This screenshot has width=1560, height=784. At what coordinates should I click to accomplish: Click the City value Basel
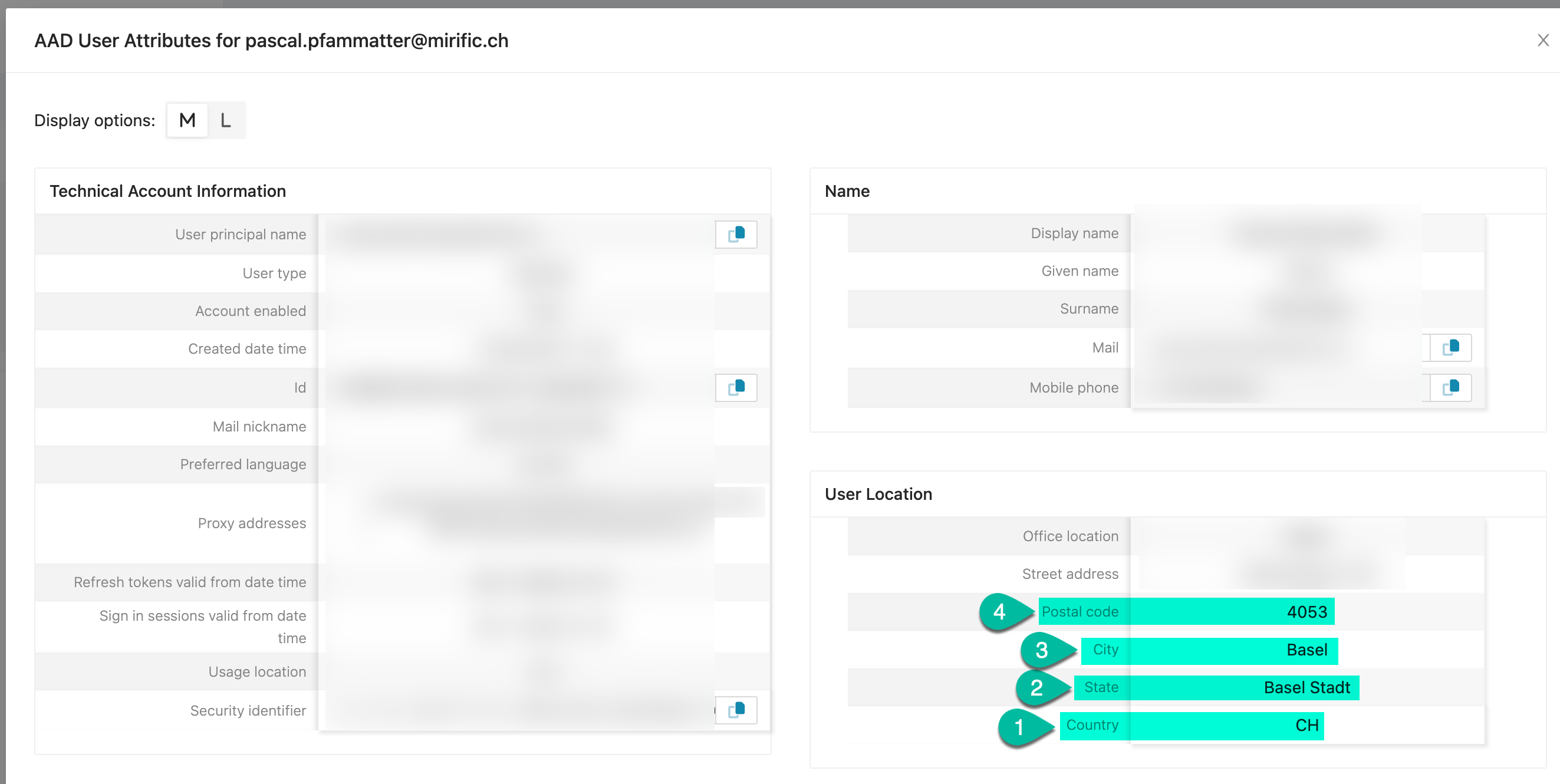(1306, 650)
